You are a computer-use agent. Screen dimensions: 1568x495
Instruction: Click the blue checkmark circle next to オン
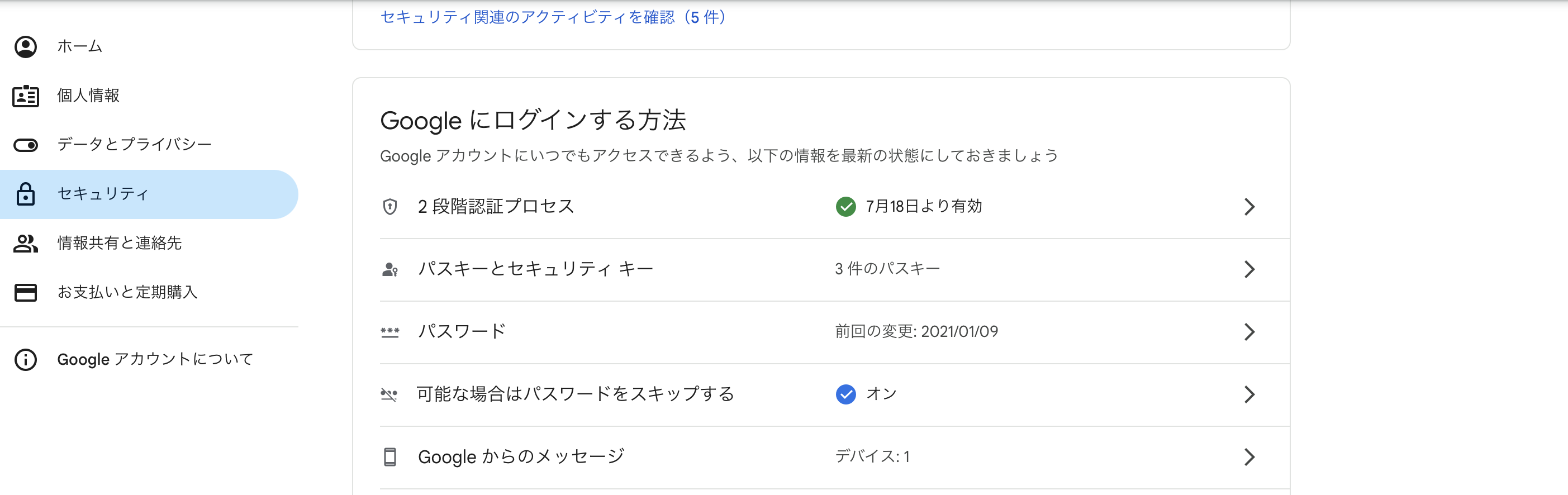tap(845, 394)
